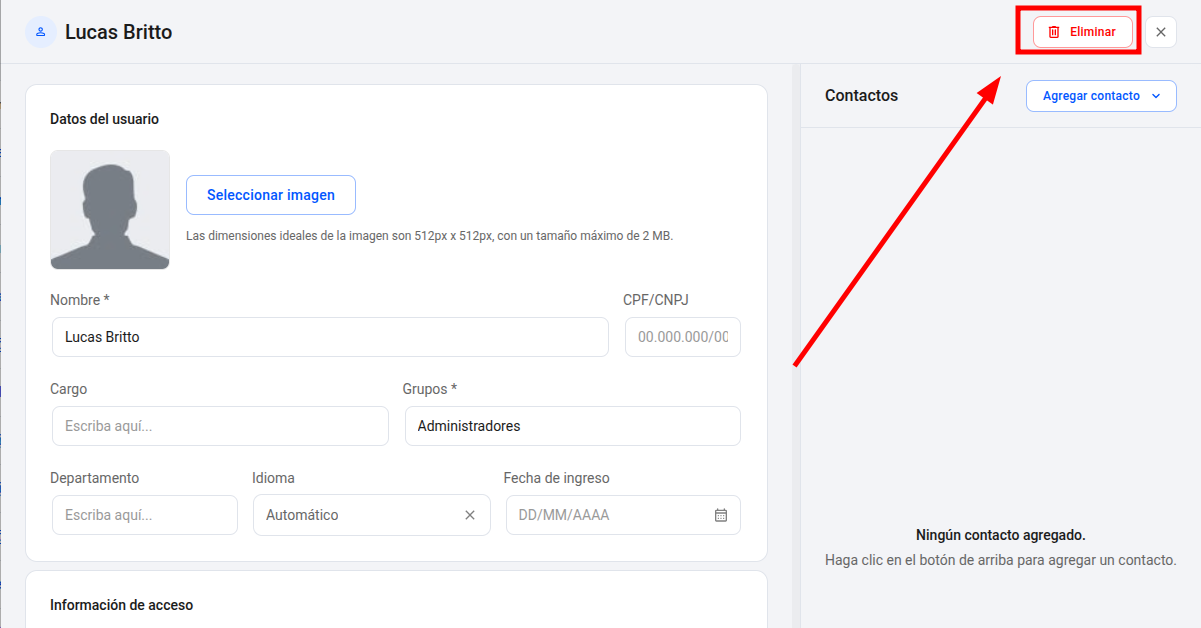The image size is (1201, 628).
Task: Click the Cargo input field
Action: [x=220, y=426]
